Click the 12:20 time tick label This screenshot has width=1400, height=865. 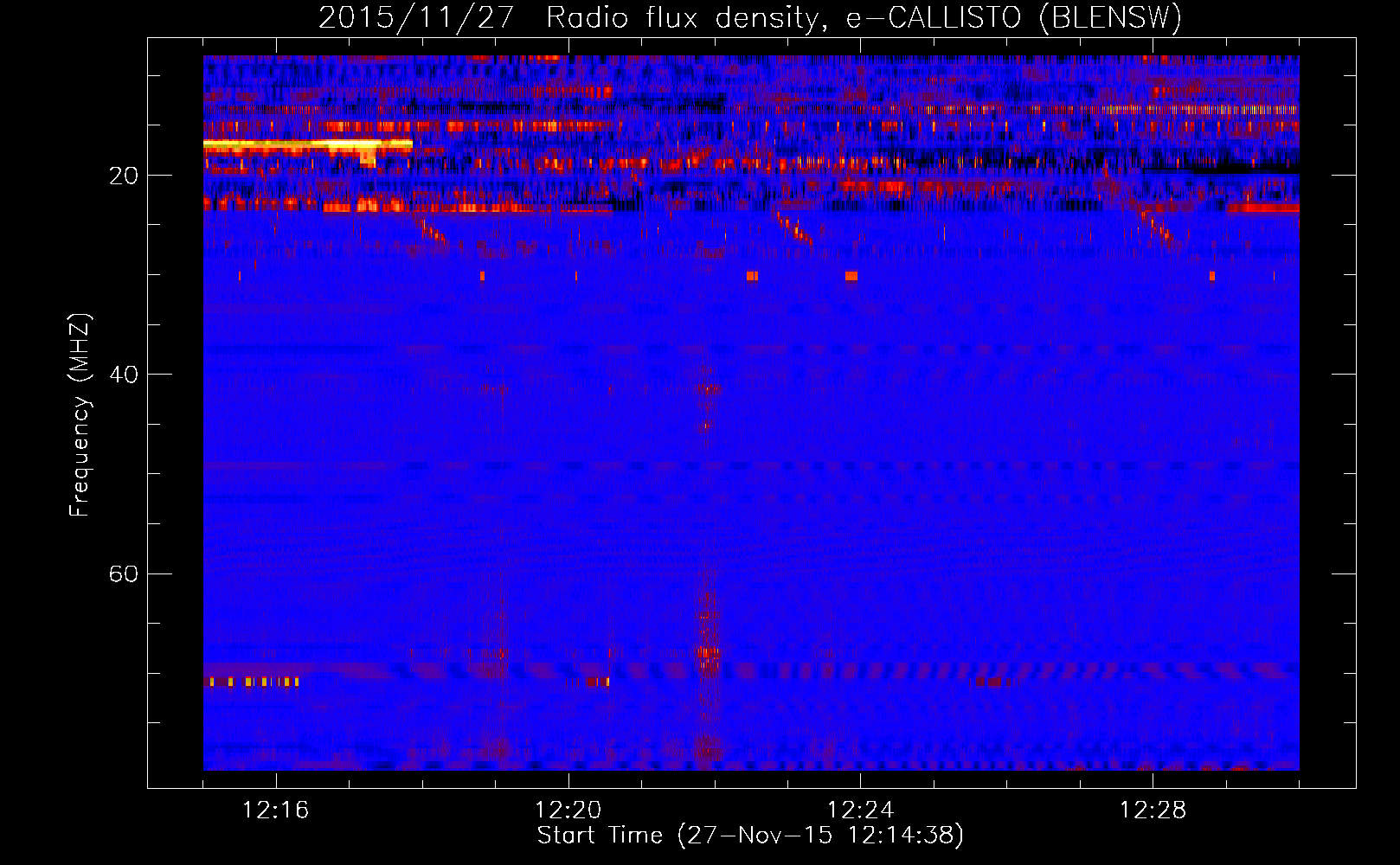(568, 811)
